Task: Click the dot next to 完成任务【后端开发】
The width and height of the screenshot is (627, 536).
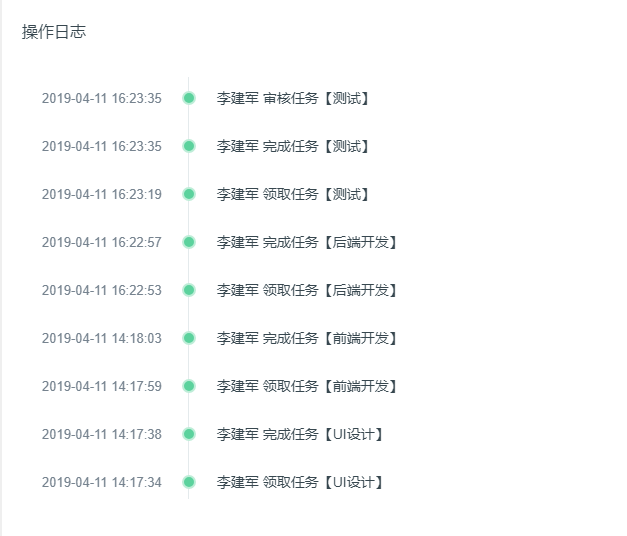Action: pyautogui.click(x=189, y=242)
